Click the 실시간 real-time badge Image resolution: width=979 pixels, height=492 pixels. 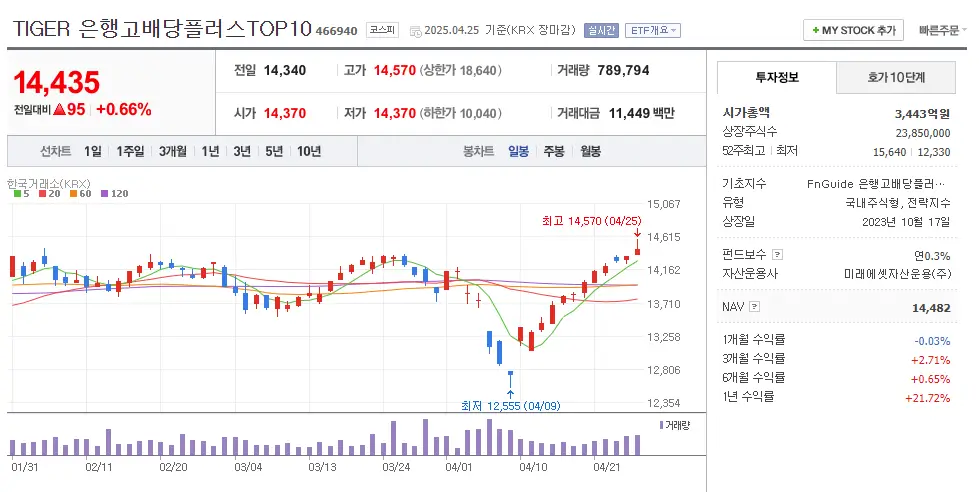click(x=603, y=30)
